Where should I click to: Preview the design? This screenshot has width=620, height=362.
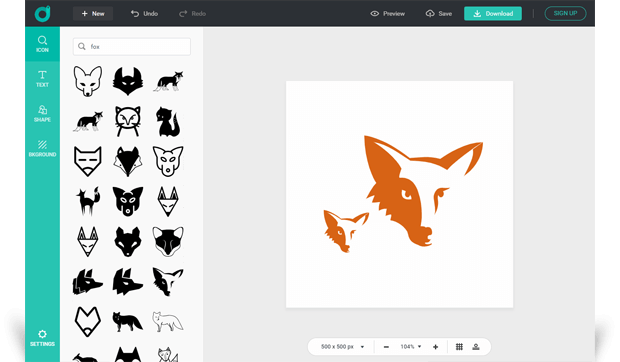tap(388, 13)
